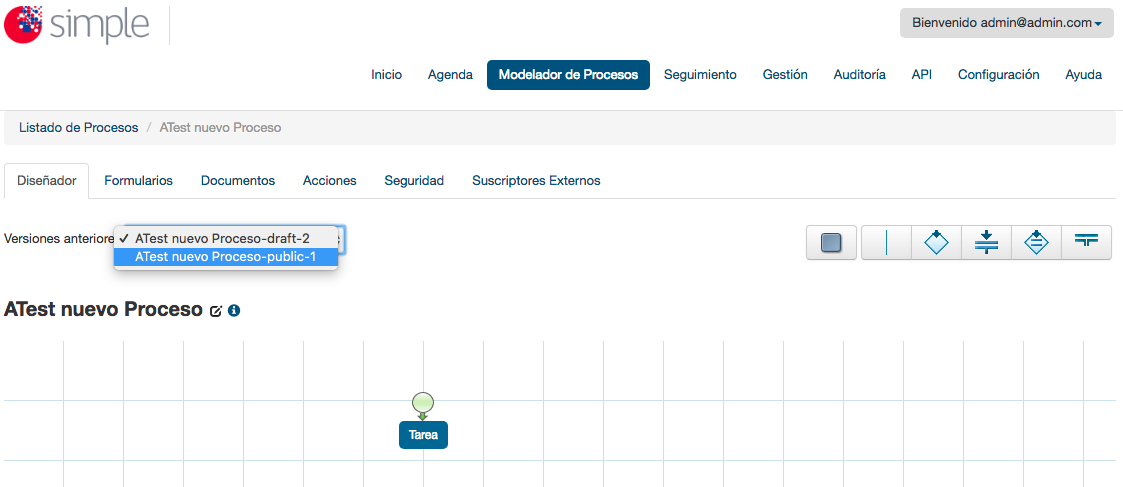Open the Configuración menu

(x=998, y=74)
